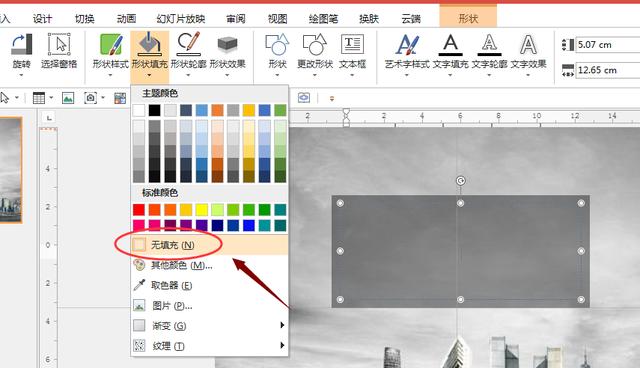Choose 取色器 (E) menu entry
Screen dimensions: 640x368
(210, 285)
